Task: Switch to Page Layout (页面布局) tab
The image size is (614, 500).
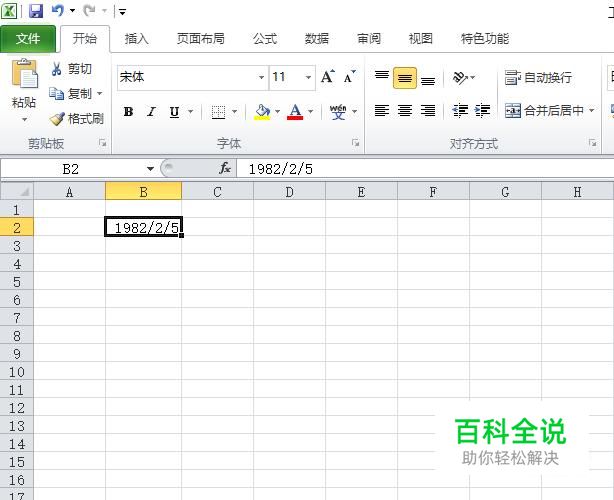Action: (x=200, y=38)
